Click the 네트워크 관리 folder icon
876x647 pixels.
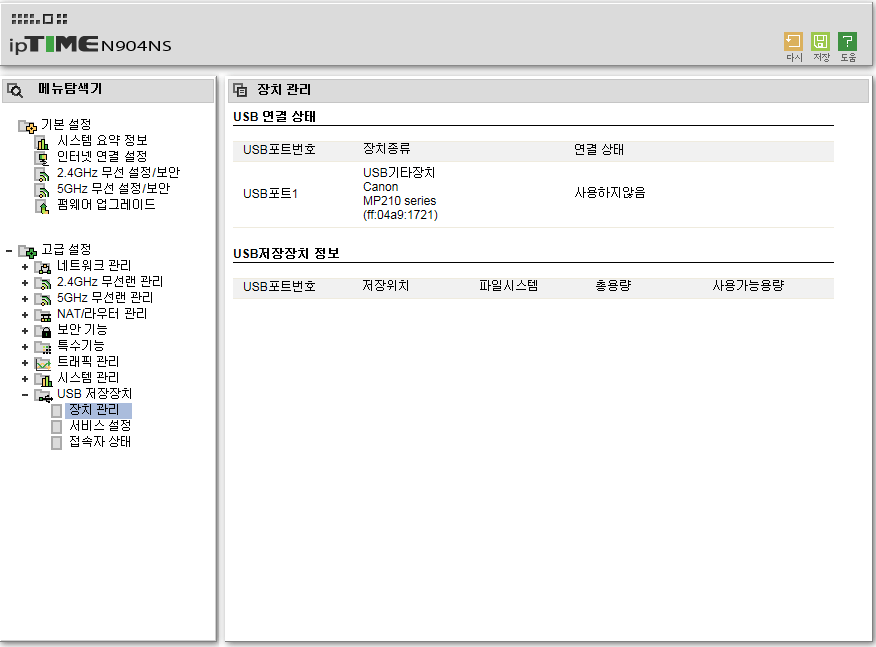(43, 268)
